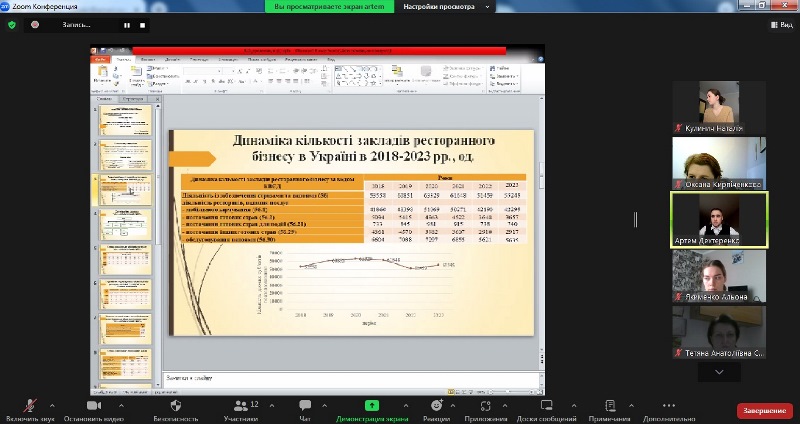800x424 pixels.
Task: Open the Чат chat panel
Action: click(307, 406)
